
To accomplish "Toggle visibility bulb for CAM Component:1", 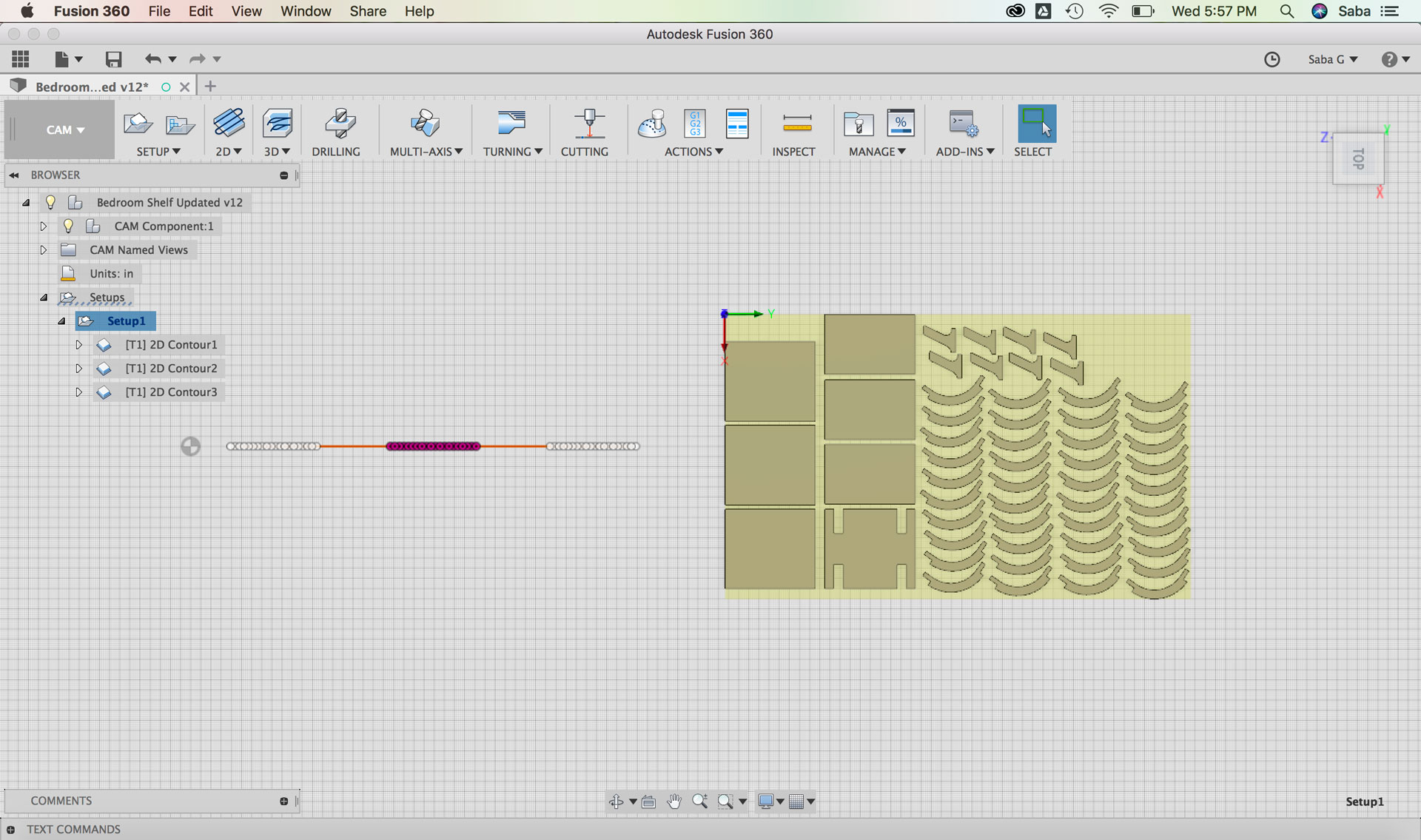I will (x=68, y=226).
